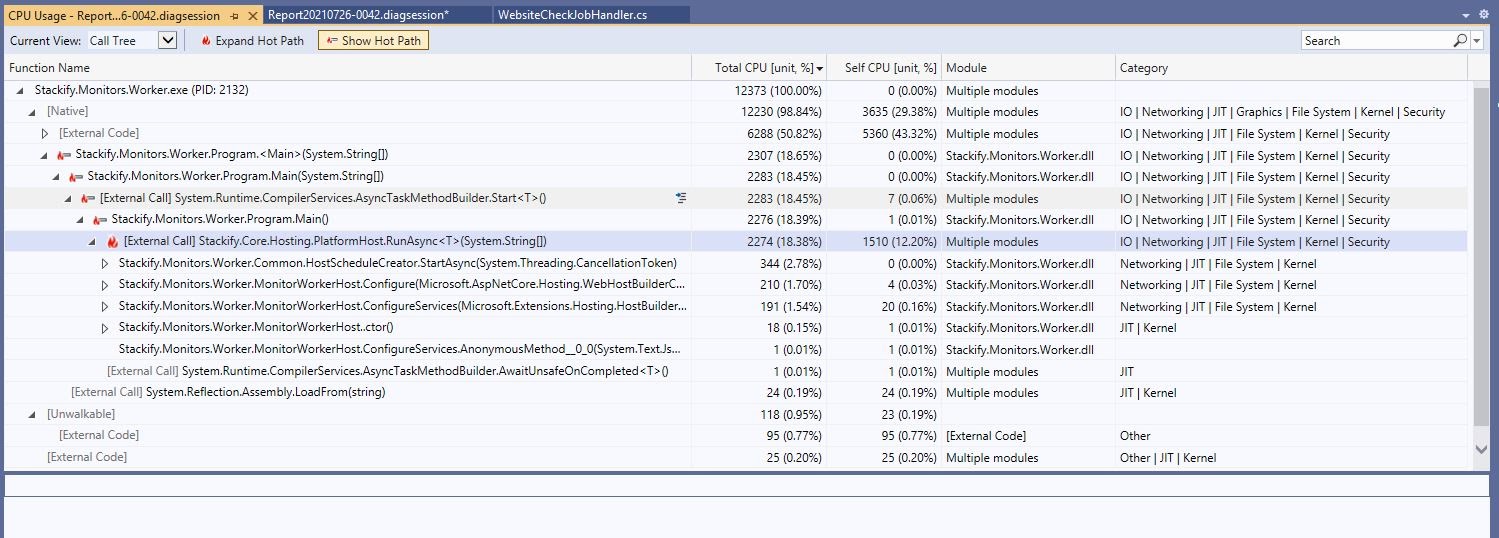
Task: Switch to the Report20210726-0042.diagsession* tab
Action: pos(358,15)
